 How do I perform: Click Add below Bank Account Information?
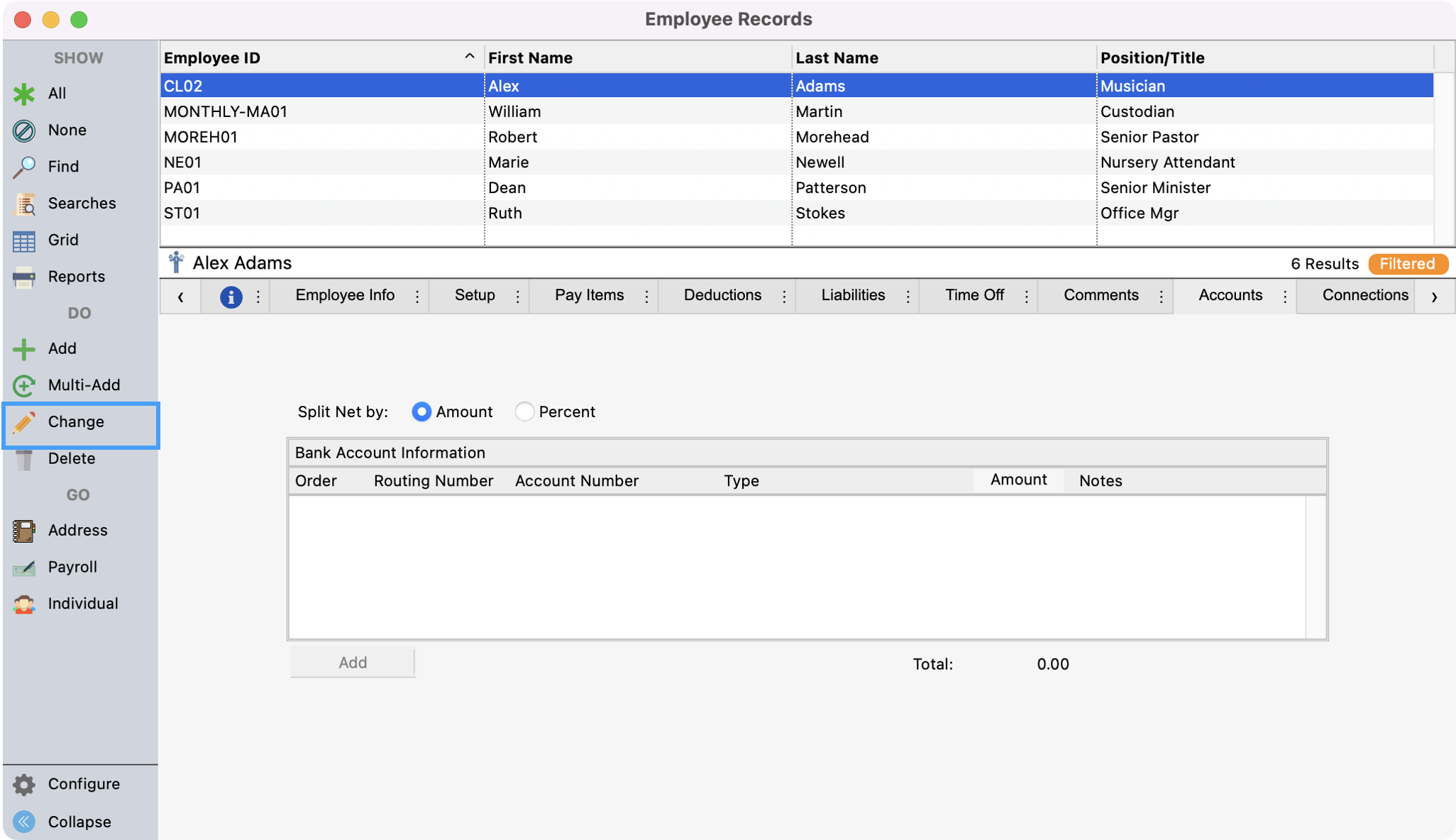(x=352, y=662)
